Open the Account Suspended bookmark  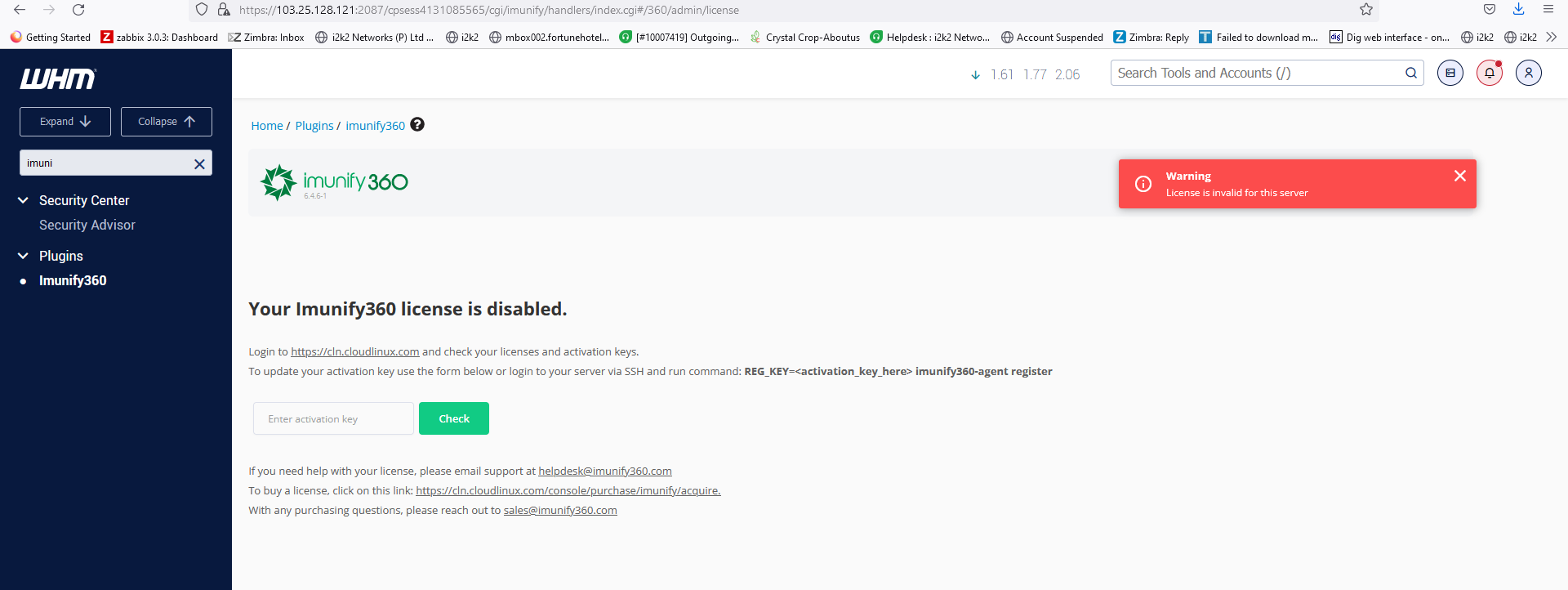[1052, 37]
